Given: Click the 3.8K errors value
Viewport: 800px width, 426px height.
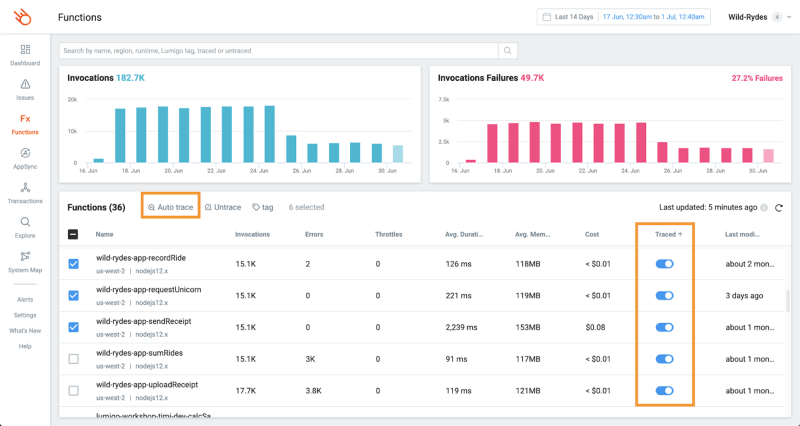Looking at the screenshot, I should pos(313,390).
